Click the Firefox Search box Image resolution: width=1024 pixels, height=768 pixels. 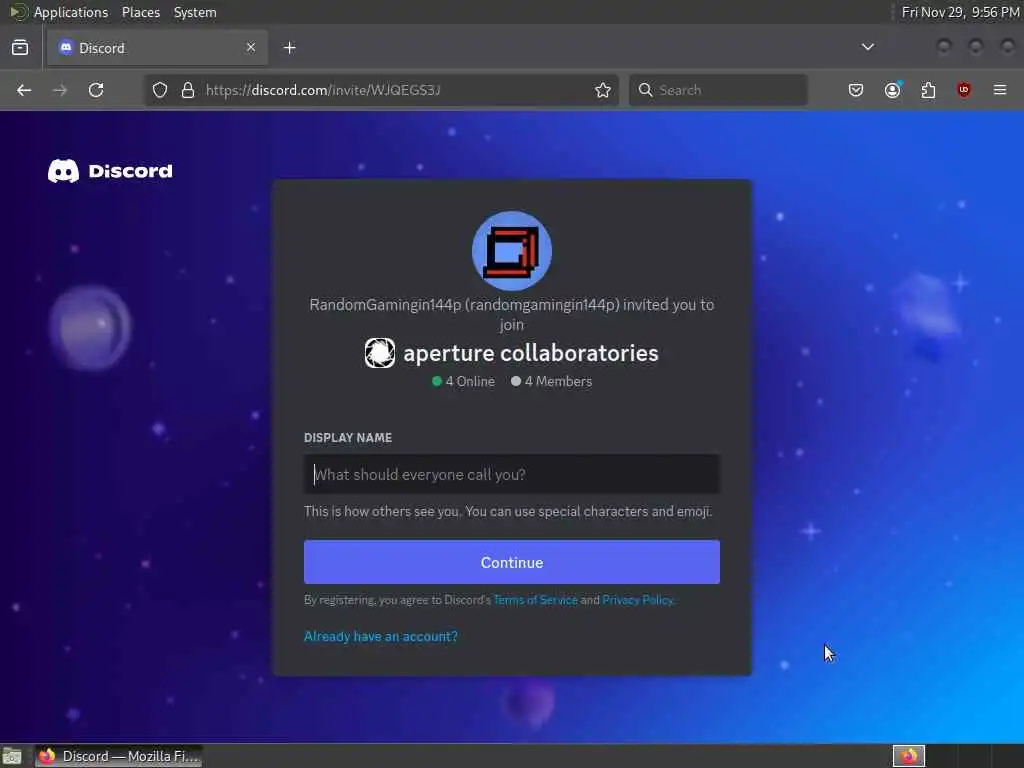pyautogui.click(x=718, y=90)
